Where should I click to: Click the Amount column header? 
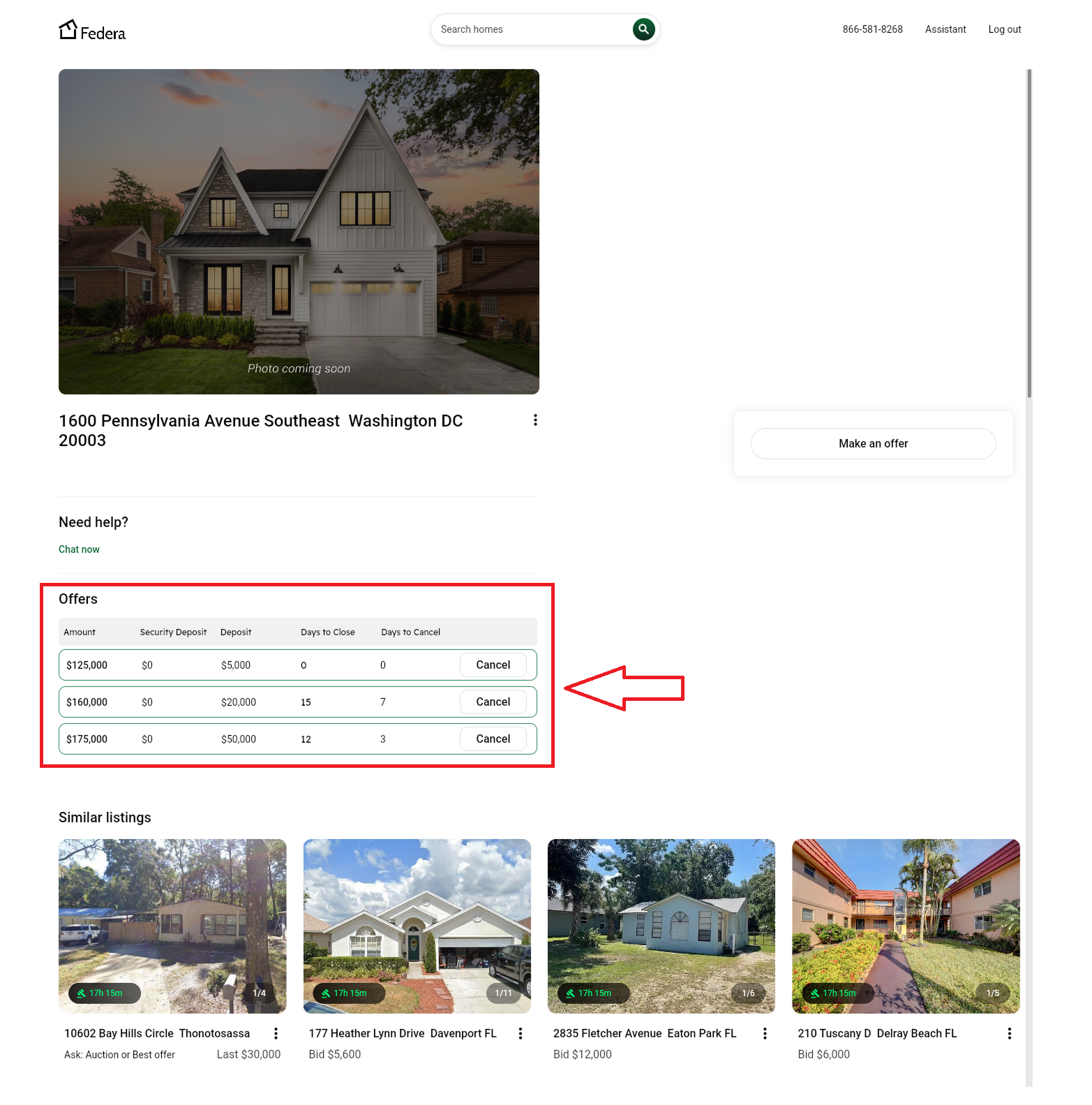pyautogui.click(x=80, y=632)
